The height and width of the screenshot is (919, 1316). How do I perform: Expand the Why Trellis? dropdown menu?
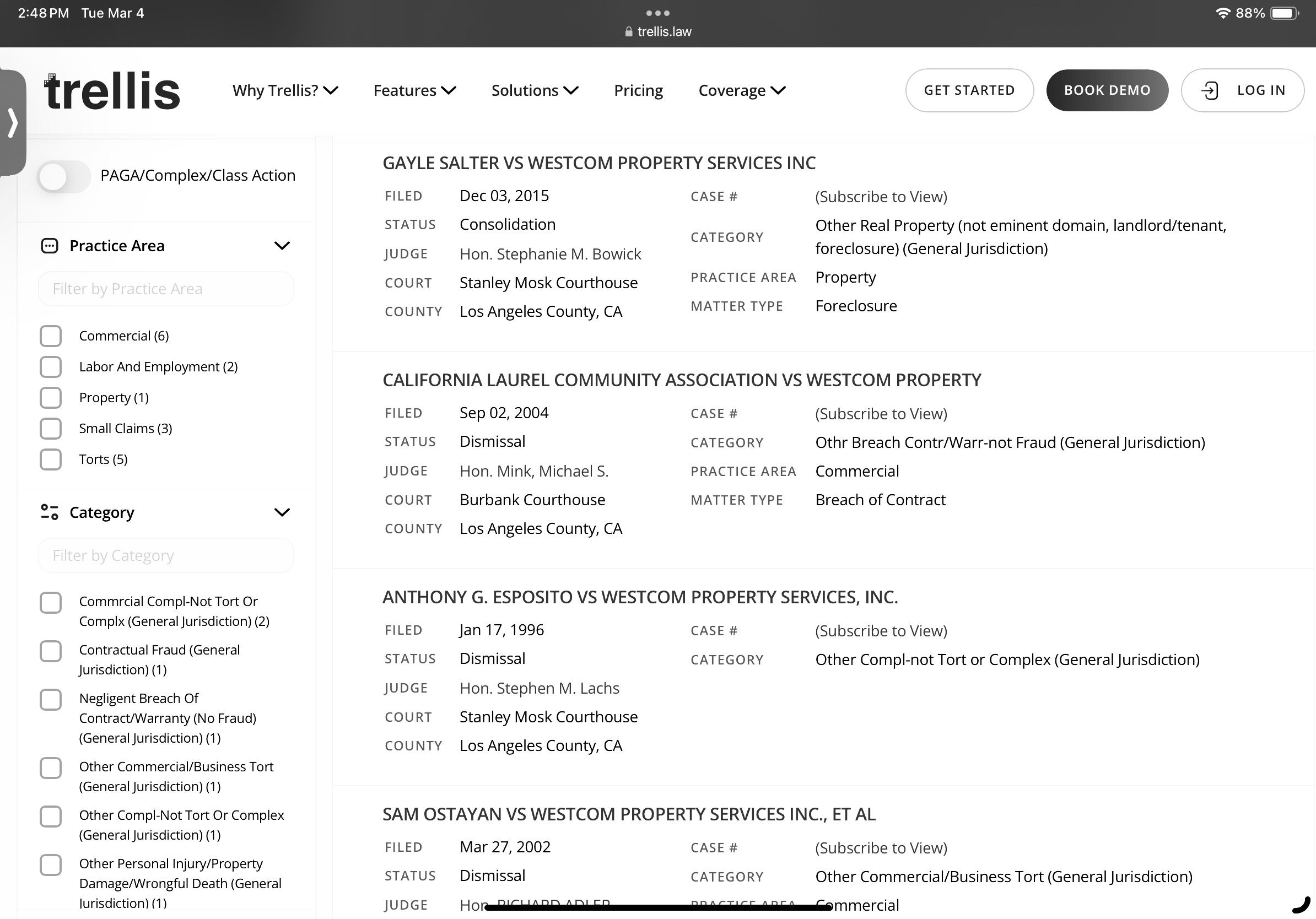coord(285,90)
